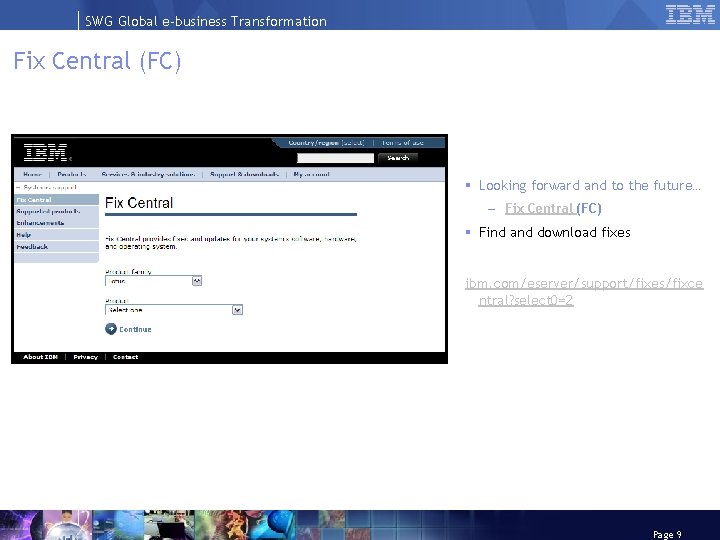The width and height of the screenshot is (720, 540).
Task: Click the Search button
Action: point(398,158)
